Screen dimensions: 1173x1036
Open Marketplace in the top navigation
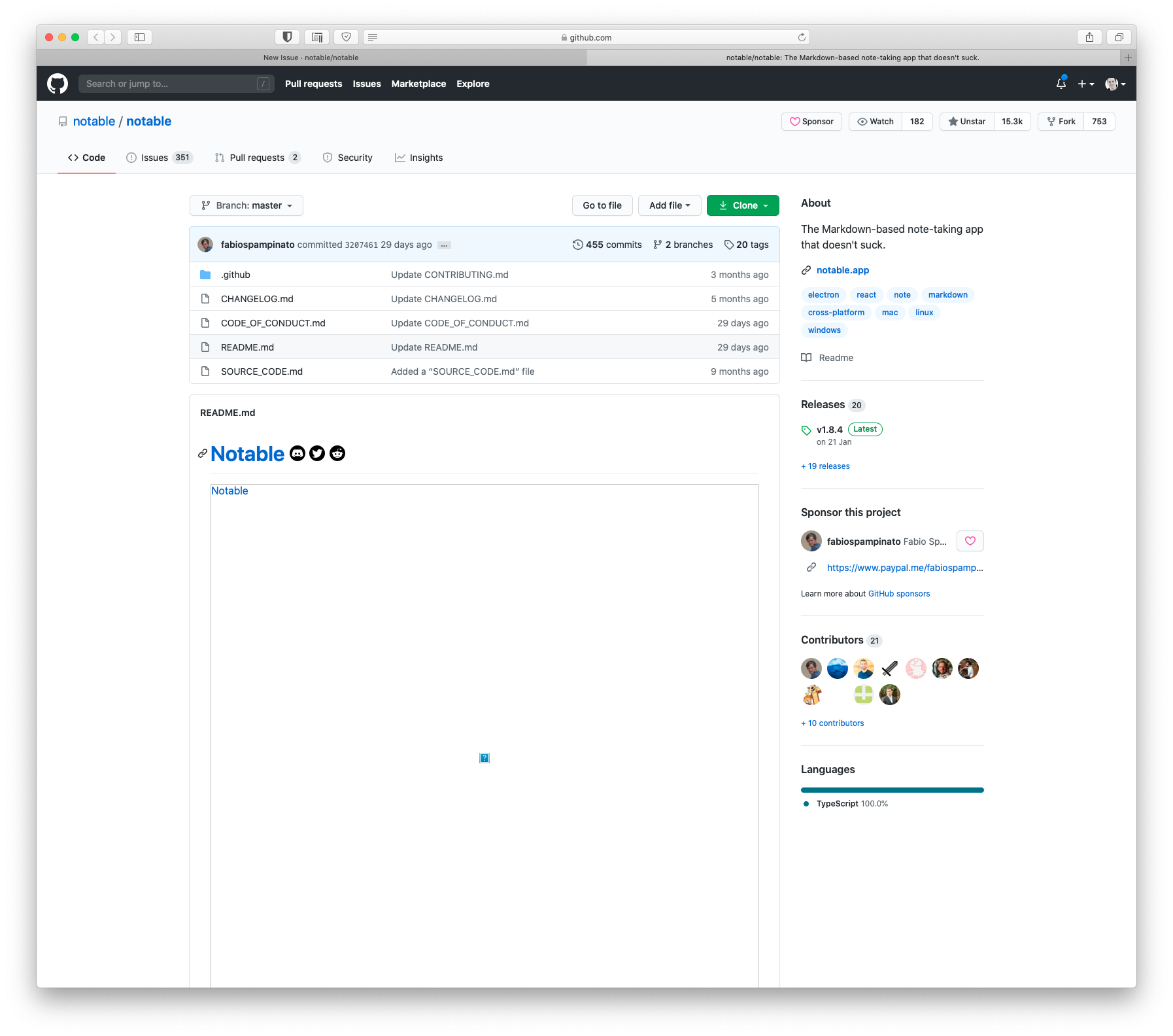point(418,84)
